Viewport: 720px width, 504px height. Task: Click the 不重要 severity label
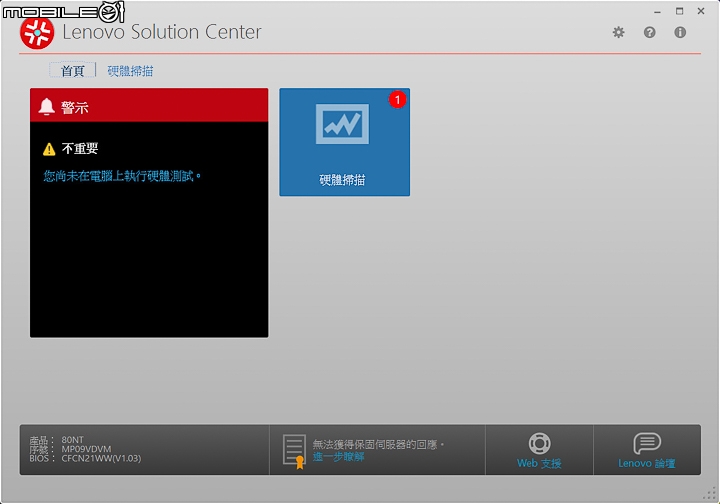80,148
